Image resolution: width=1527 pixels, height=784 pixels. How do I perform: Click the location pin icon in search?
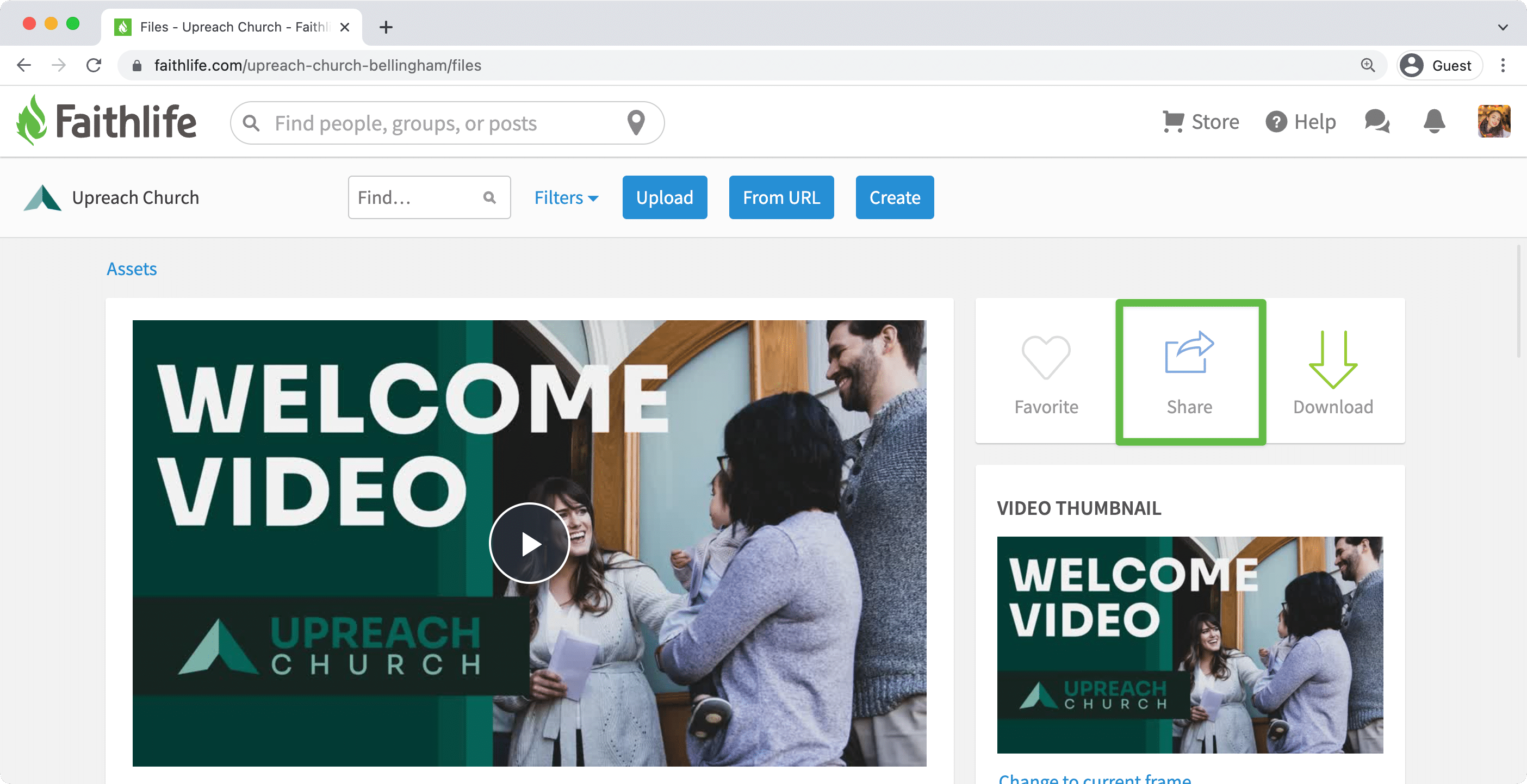pos(636,123)
